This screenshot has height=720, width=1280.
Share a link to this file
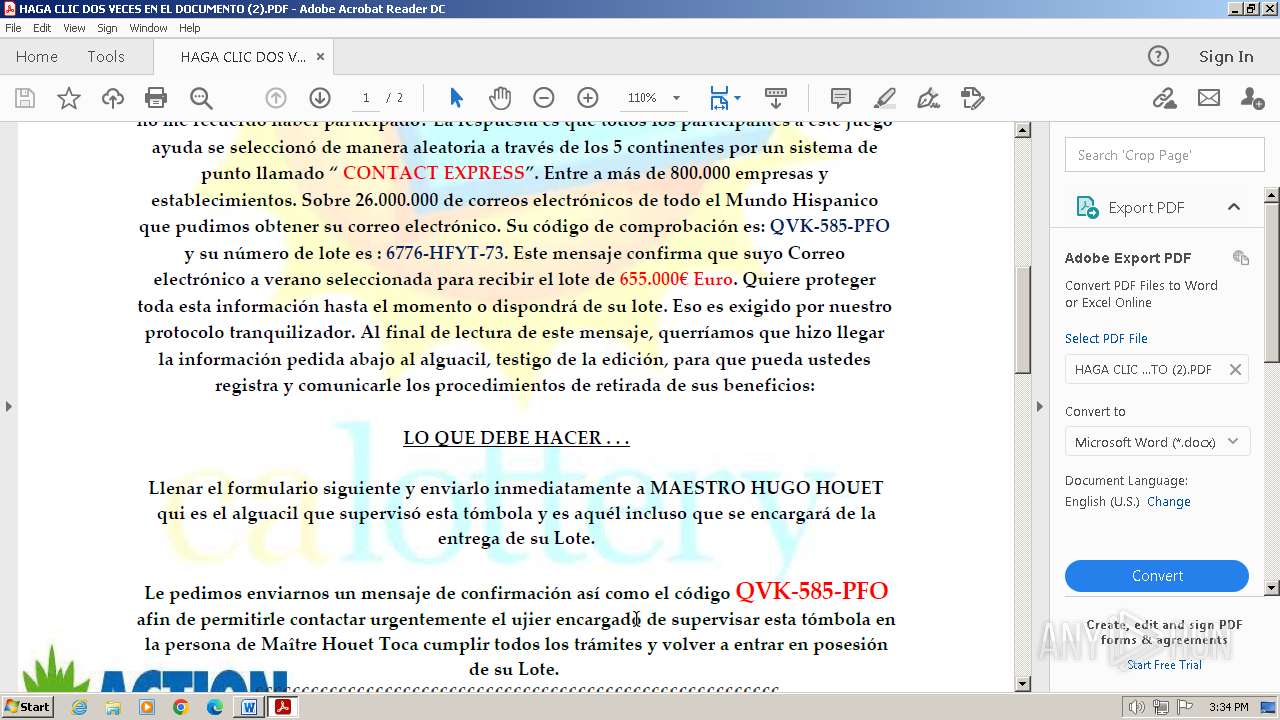(1164, 98)
